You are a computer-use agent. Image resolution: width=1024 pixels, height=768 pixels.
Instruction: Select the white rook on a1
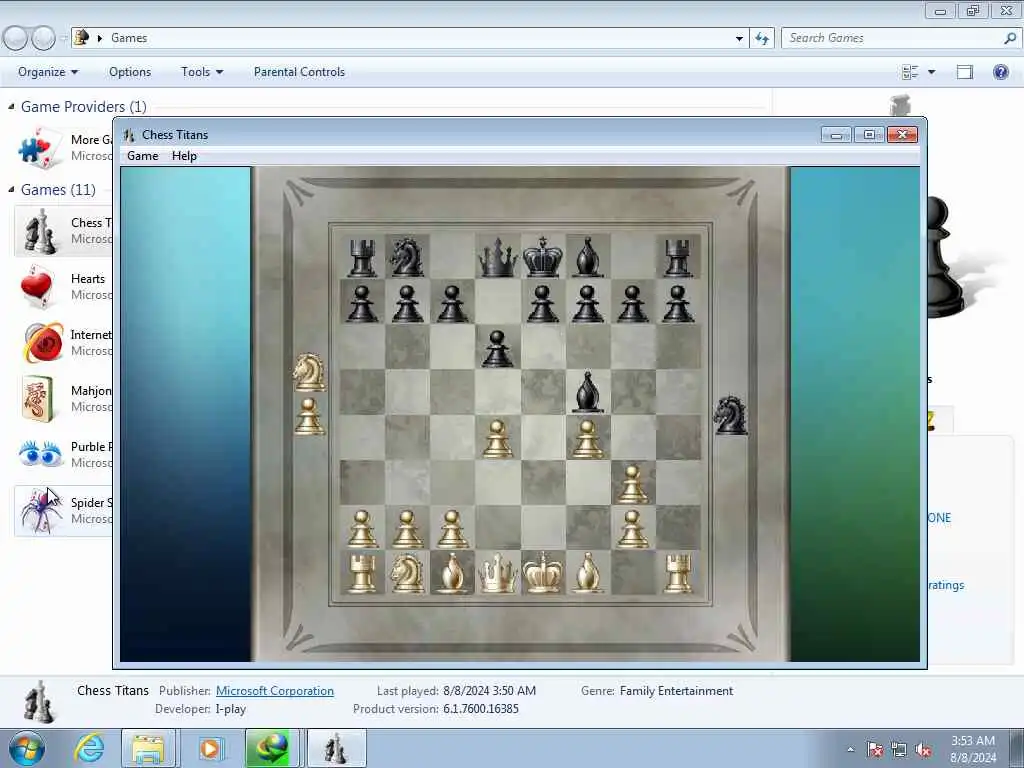(362, 573)
